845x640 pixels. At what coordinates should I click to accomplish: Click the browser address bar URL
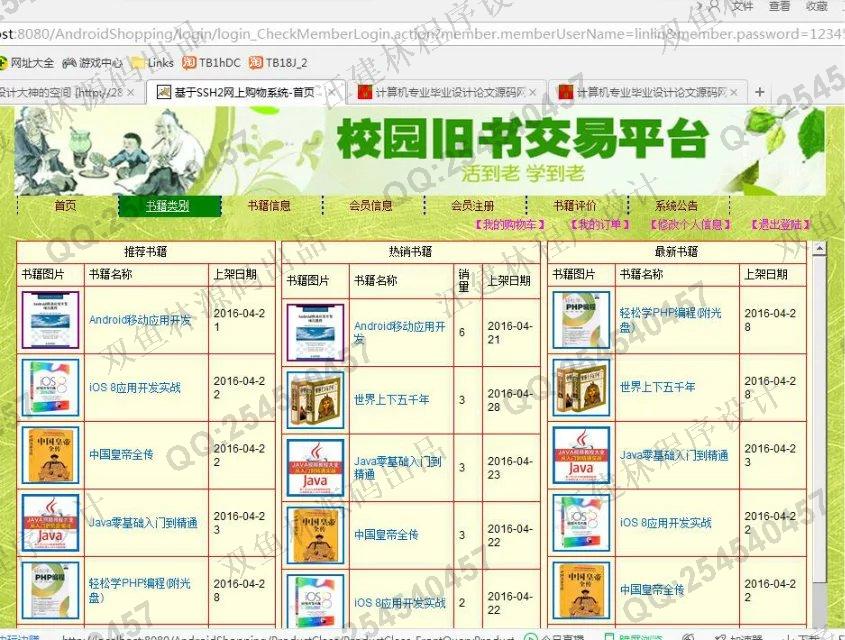coord(422,34)
